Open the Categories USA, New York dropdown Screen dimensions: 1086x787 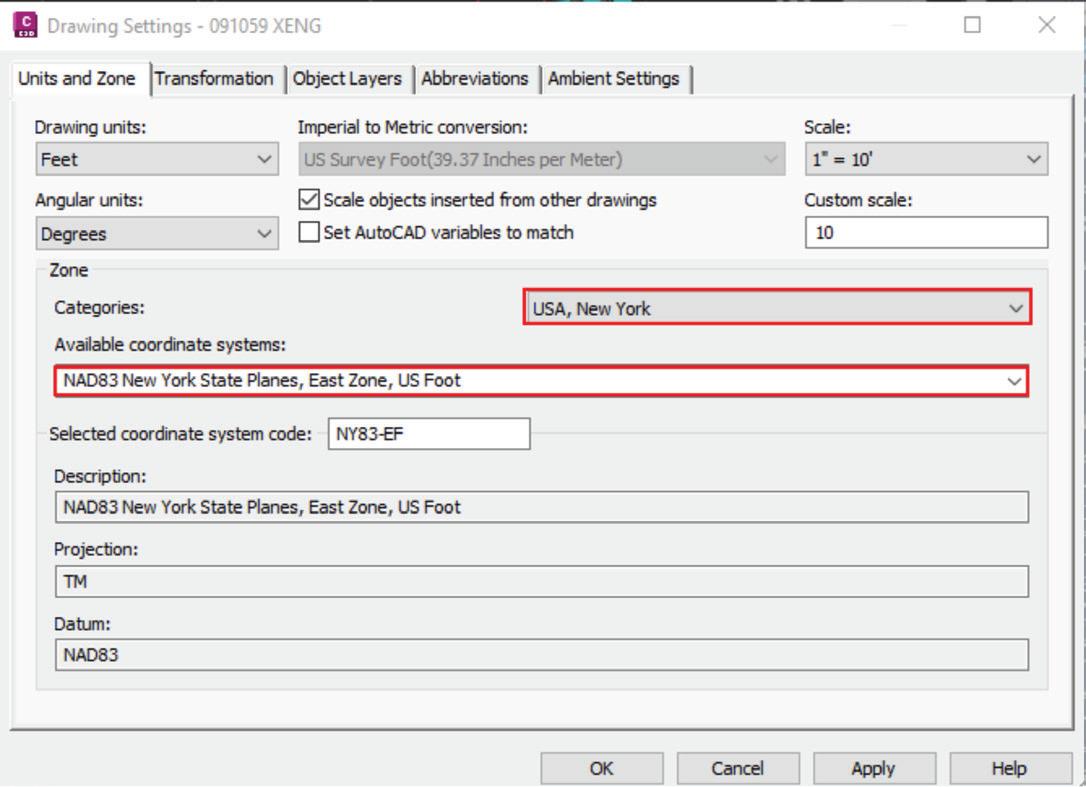coord(777,308)
